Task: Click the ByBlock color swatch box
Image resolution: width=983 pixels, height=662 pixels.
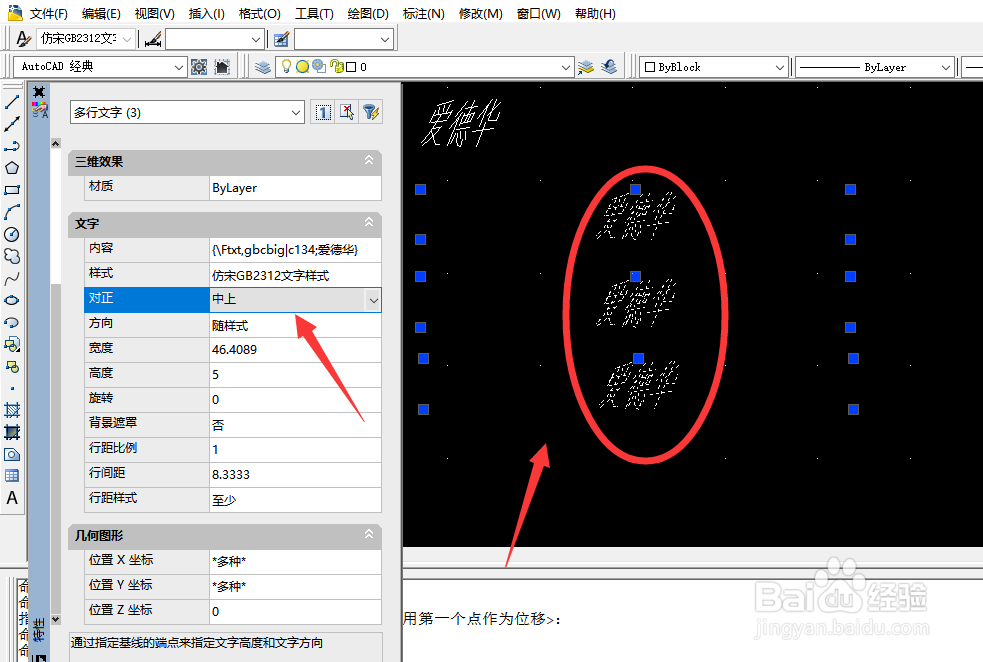Action: [x=650, y=67]
